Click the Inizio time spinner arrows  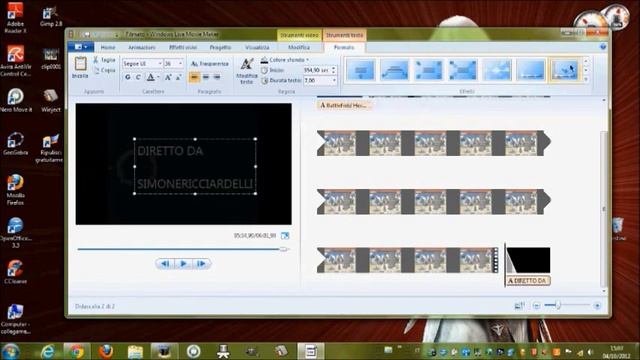[x=334, y=70]
